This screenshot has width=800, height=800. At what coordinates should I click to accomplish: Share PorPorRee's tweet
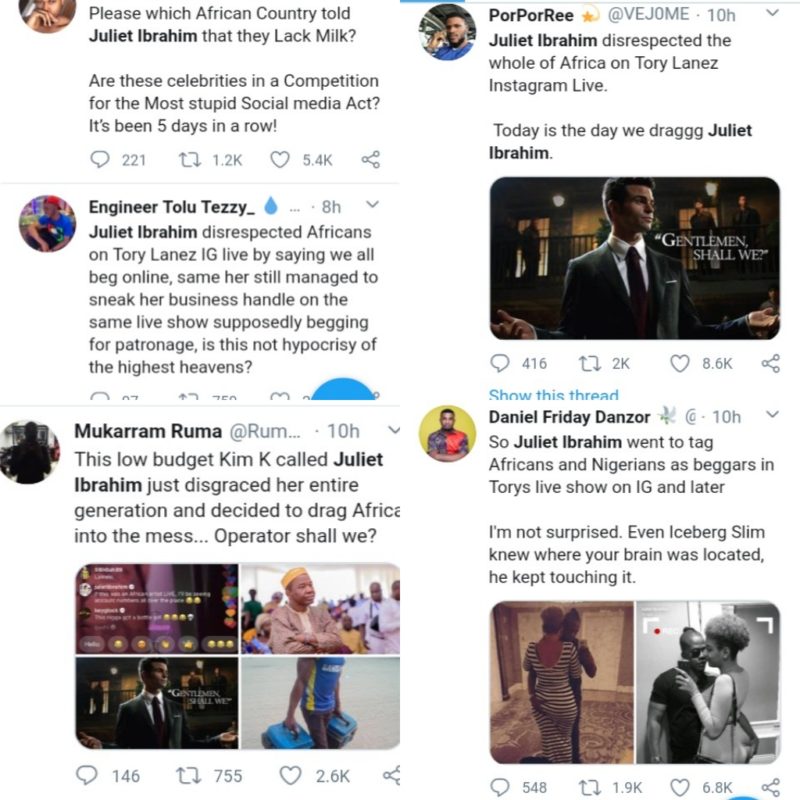pyautogui.click(x=770, y=364)
